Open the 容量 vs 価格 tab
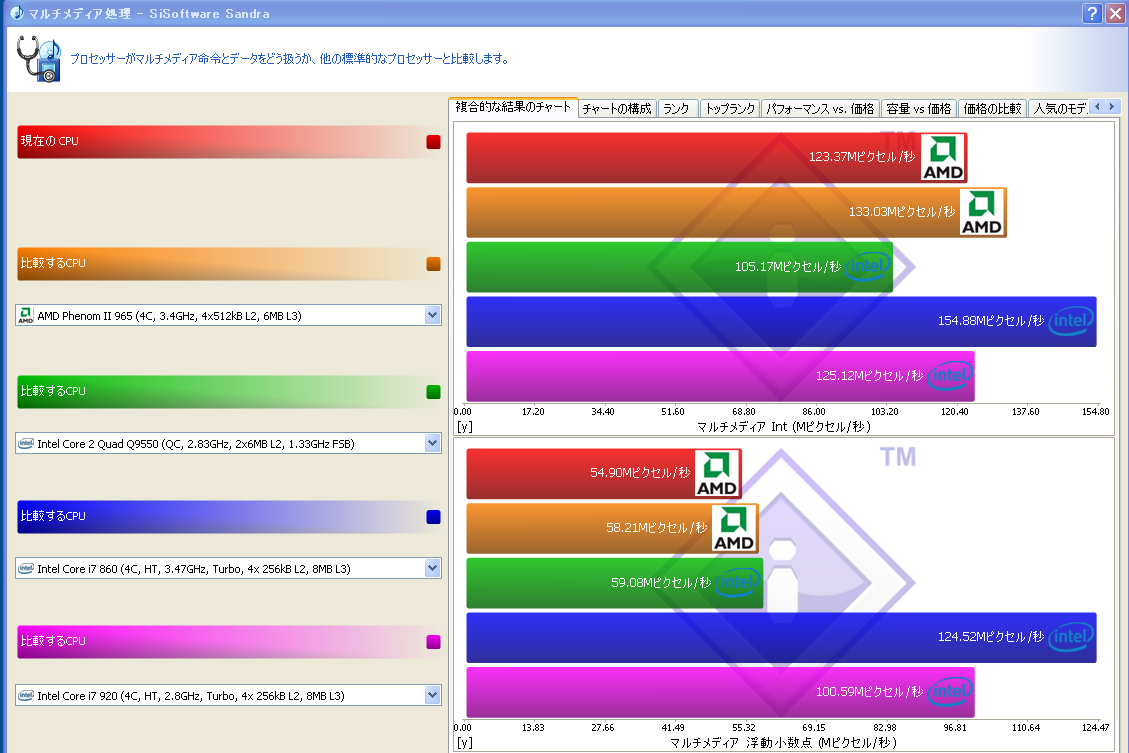The image size is (1129, 753). pos(919,109)
